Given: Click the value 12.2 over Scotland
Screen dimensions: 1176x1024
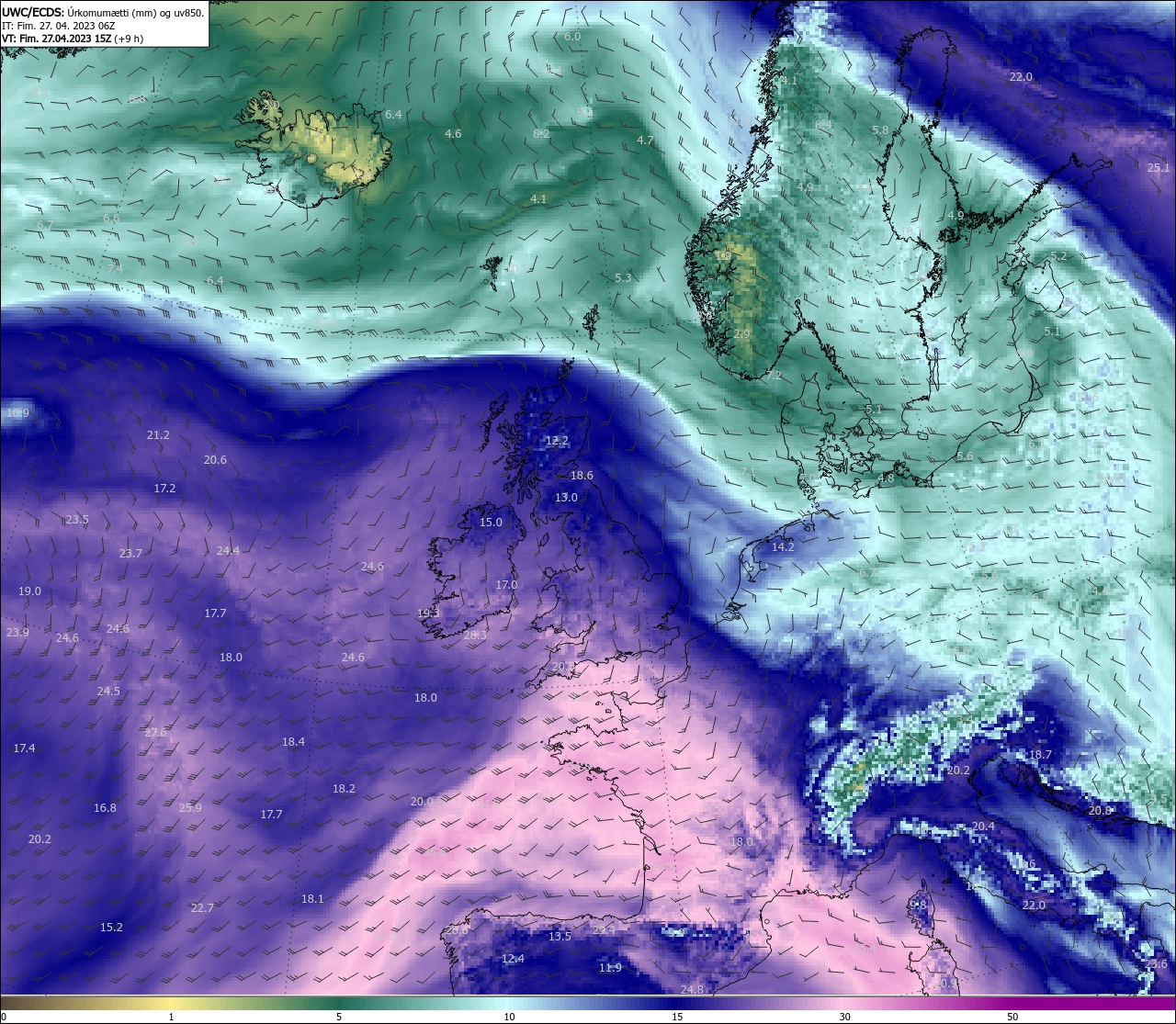Looking at the screenshot, I should click(x=557, y=441).
